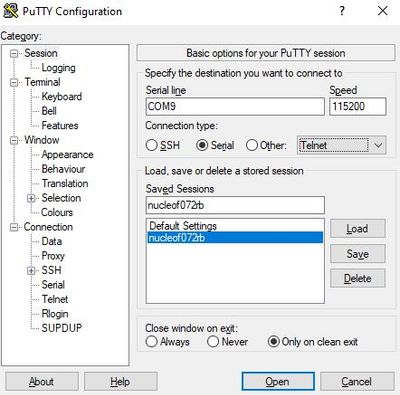Click the Serial line COM9 field
400x395 pixels.
point(235,107)
